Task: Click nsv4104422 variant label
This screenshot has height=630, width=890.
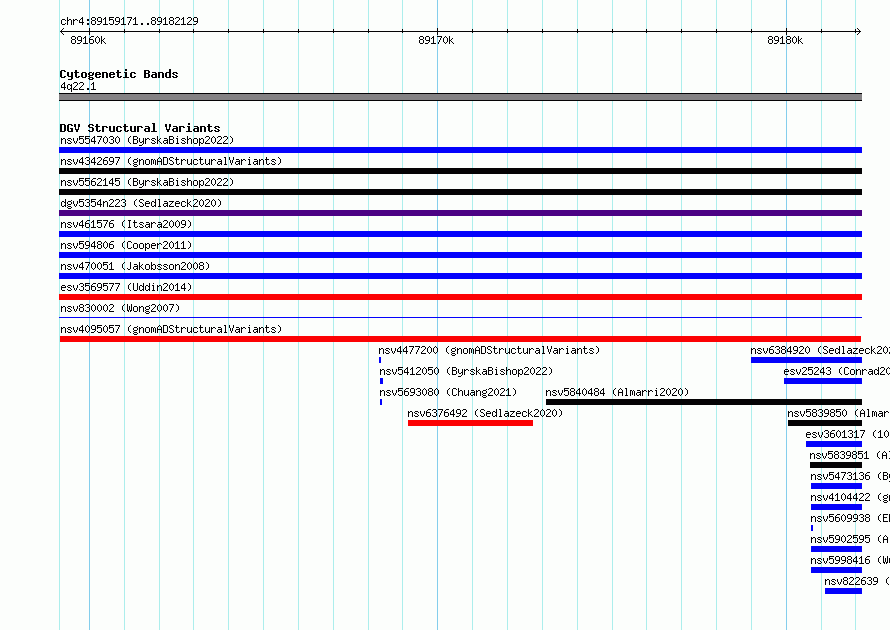Action: [850, 497]
